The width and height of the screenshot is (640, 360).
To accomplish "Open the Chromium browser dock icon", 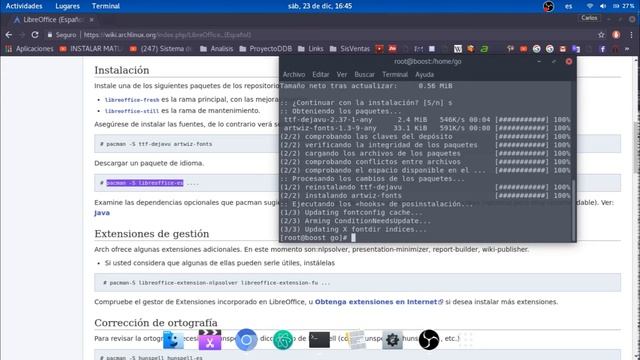I will coord(246,340).
